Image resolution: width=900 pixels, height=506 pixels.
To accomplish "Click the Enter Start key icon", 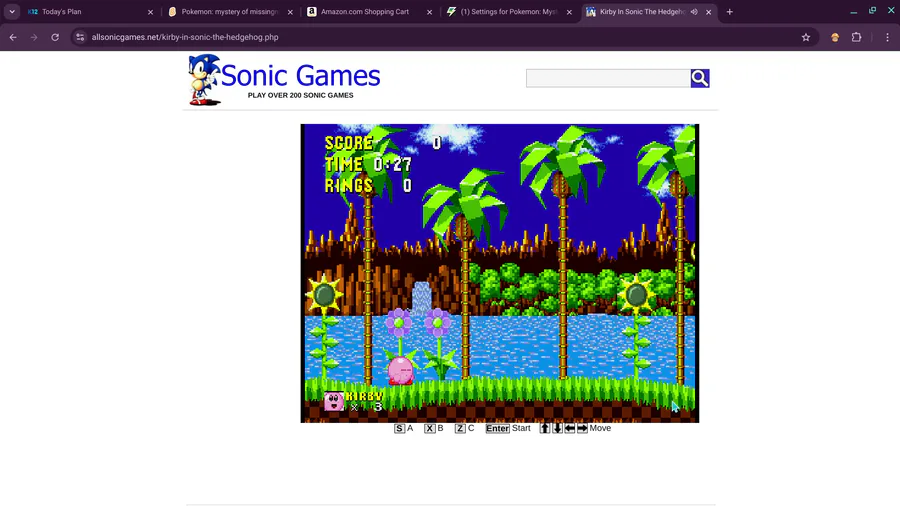I will (497, 429).
